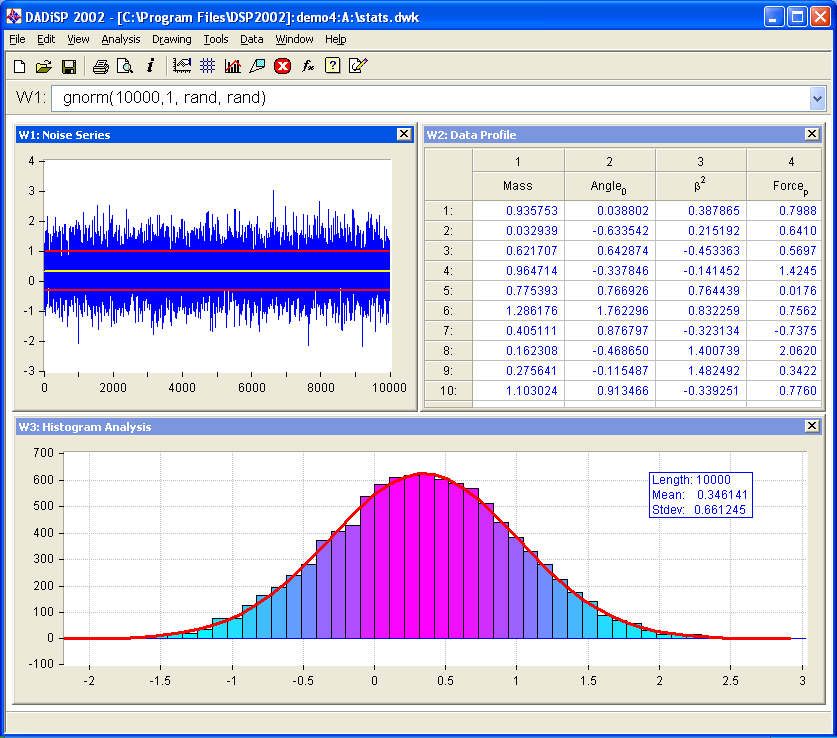The width and height of the screenshot is (837, 738).
Task: Click the Stdev: 0.661245 legend text
Action: tap(699, 510)
